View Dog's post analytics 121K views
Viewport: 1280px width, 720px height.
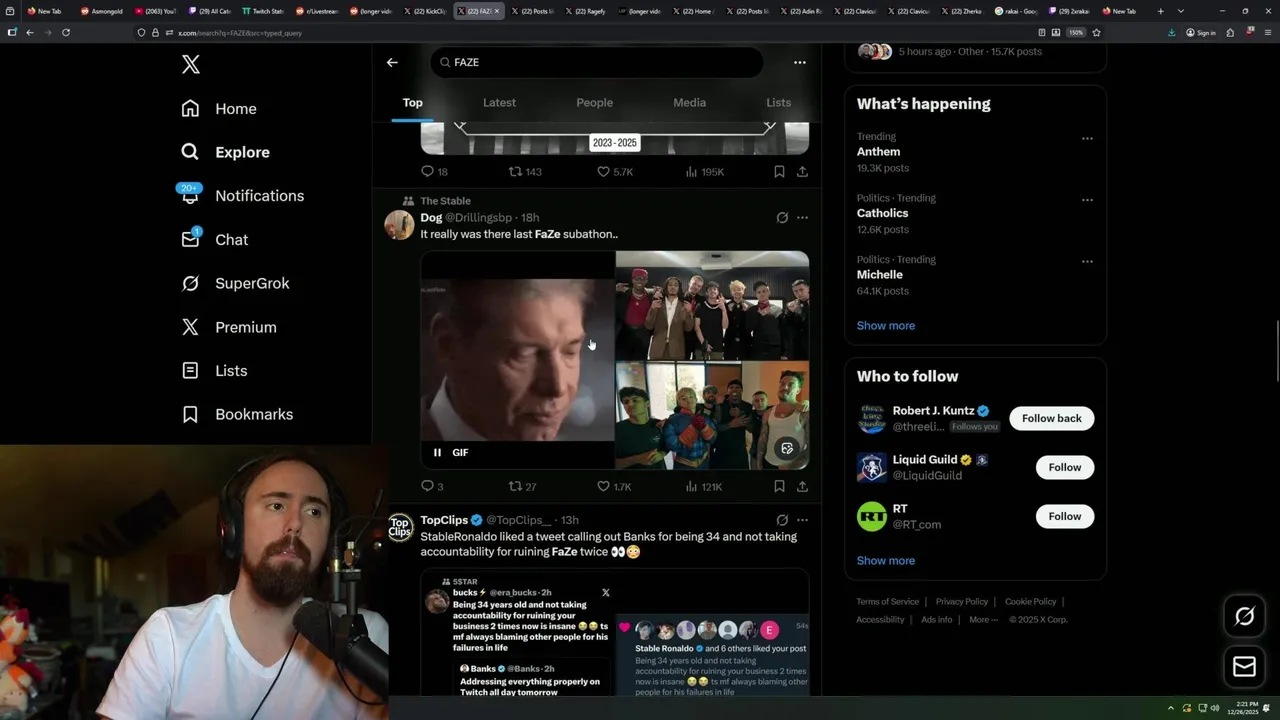click(704, 487)
